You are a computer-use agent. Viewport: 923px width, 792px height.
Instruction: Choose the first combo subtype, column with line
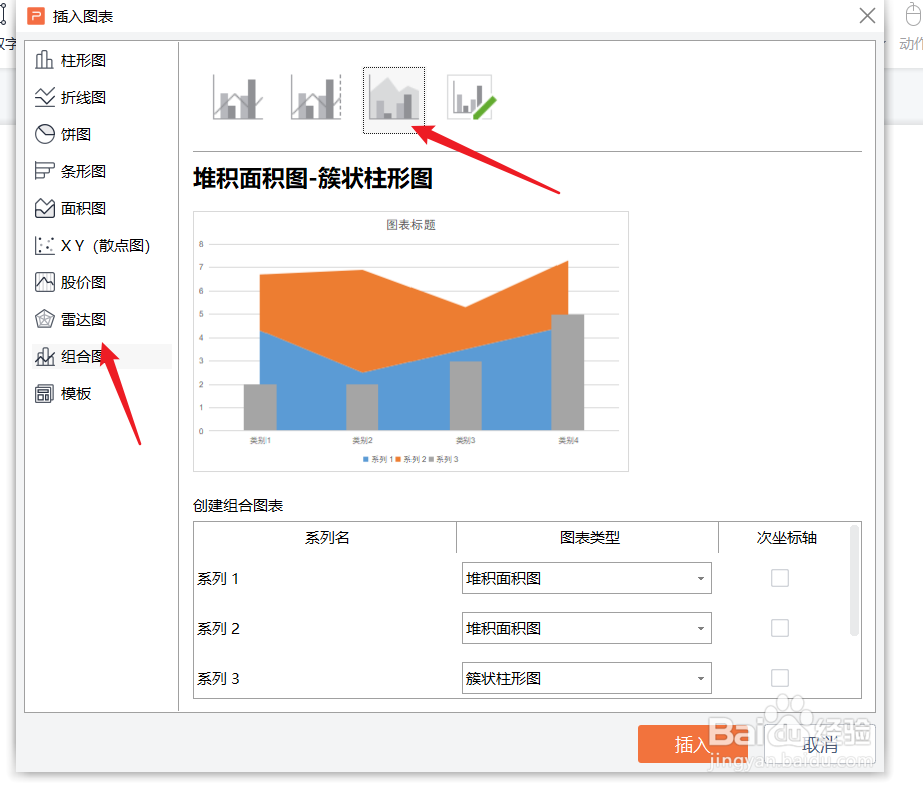238,98
